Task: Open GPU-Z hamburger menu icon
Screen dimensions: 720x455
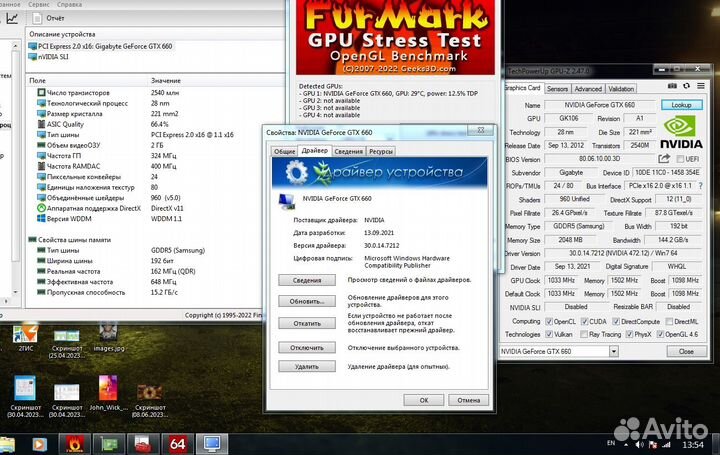Action: [701, 86]
